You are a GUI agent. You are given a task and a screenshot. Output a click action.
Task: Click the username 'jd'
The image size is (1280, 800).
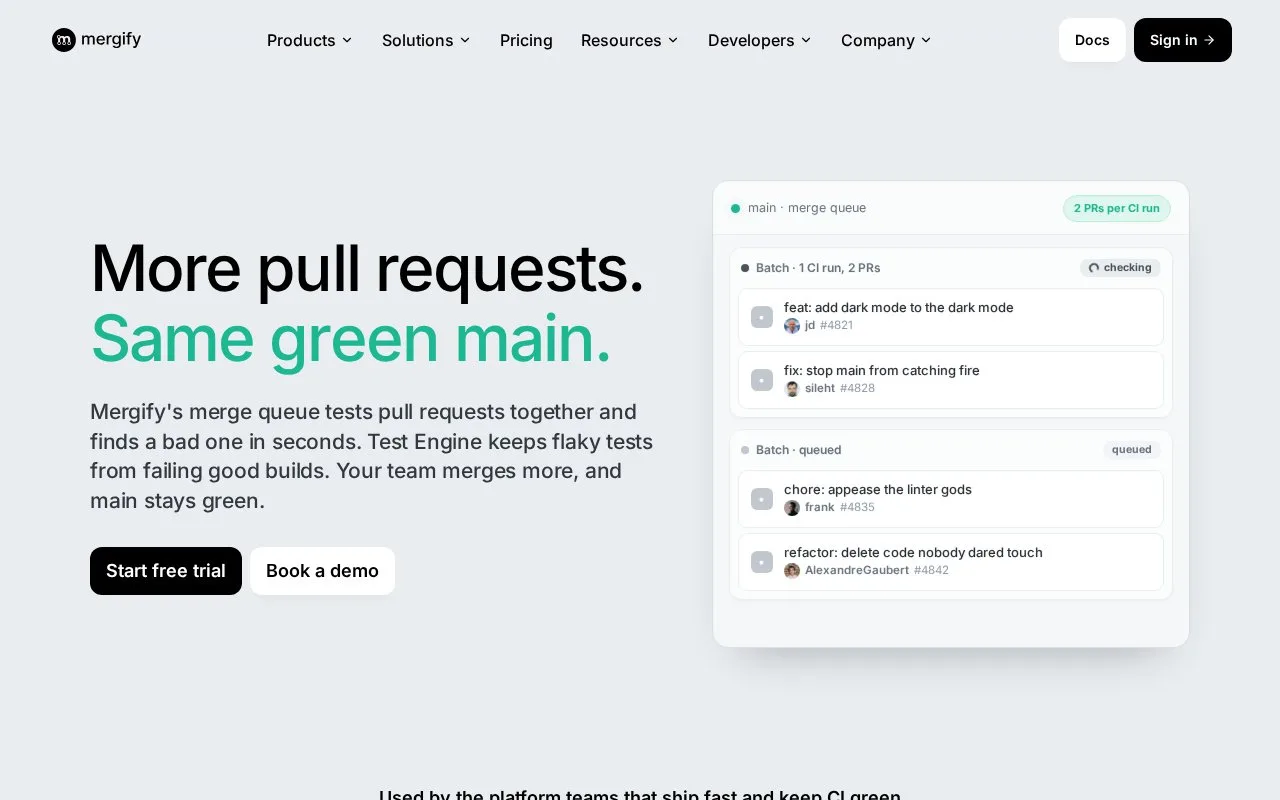(x=810, y=326)
